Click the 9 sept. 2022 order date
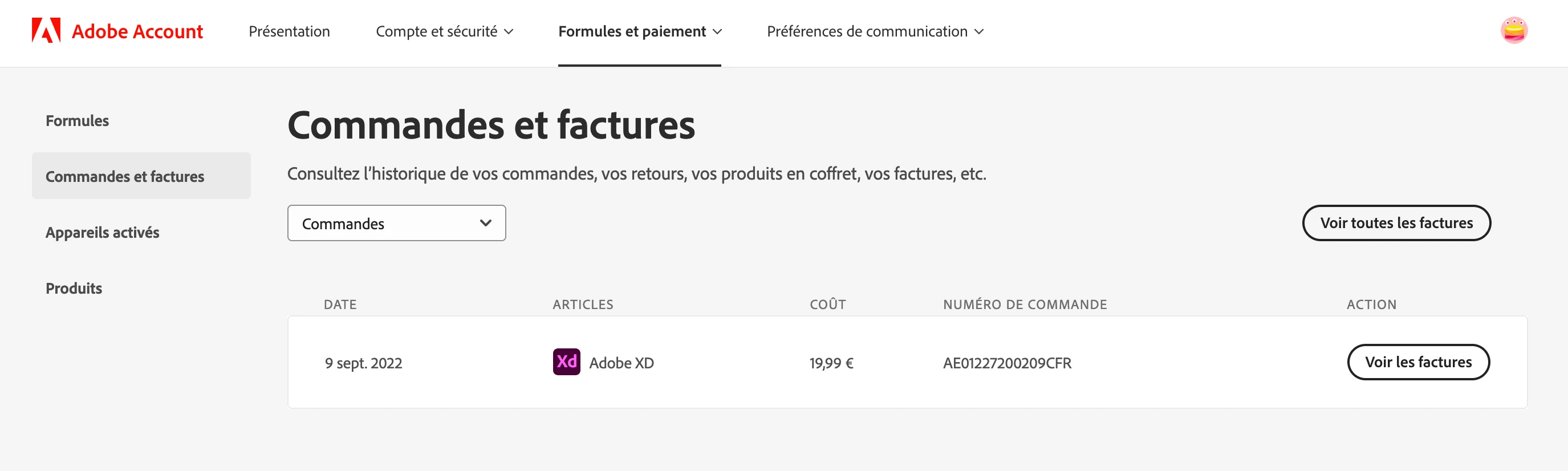 click(363, 363)
